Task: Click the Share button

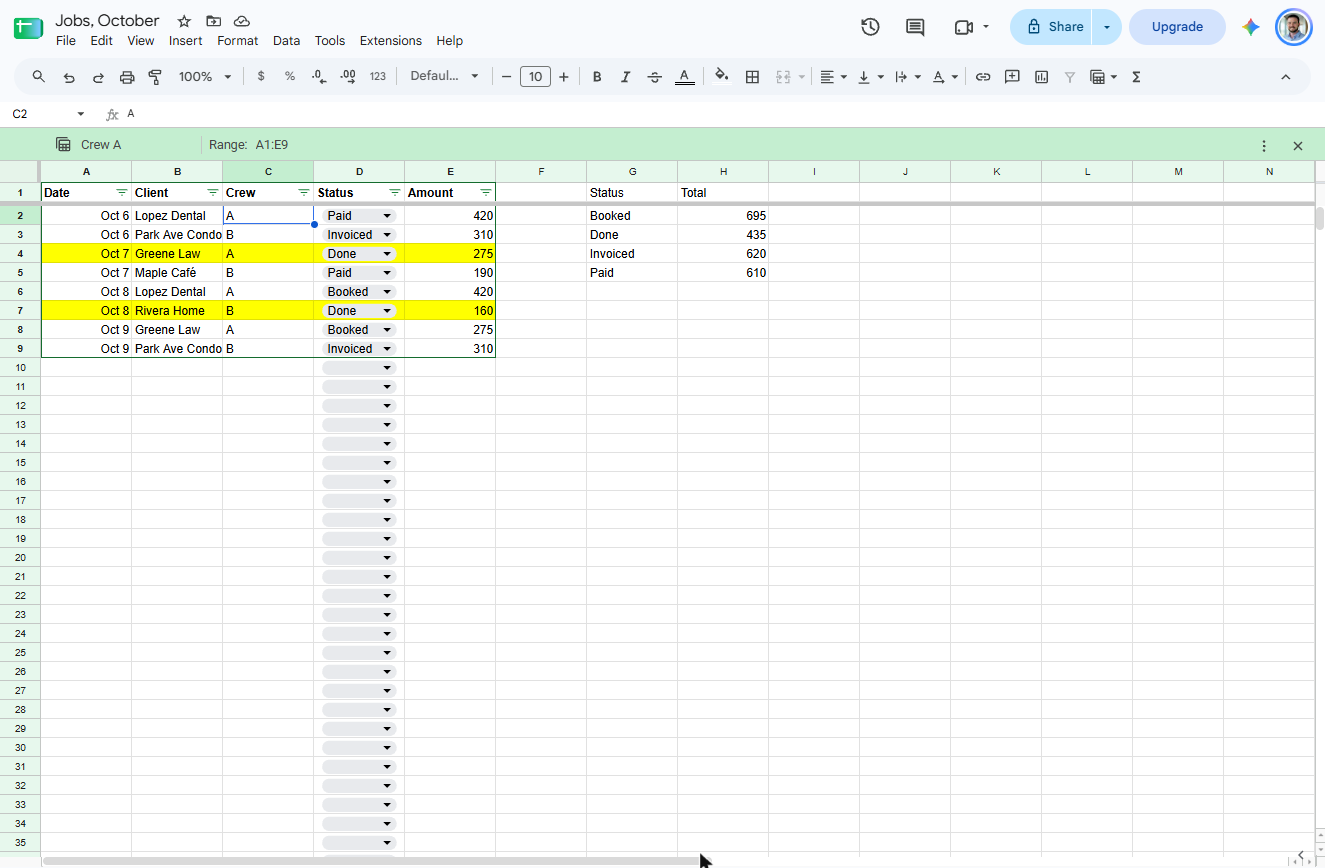Action: click(1053, 27)
